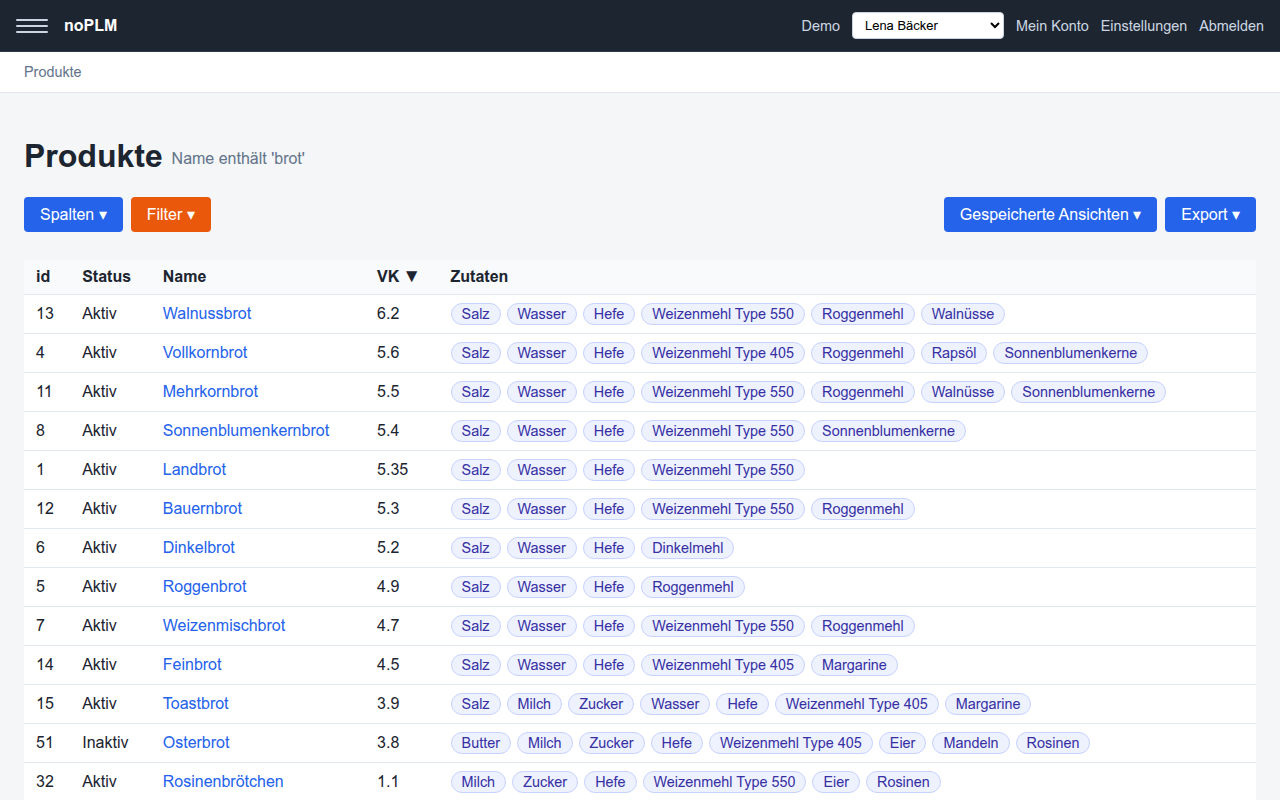Open the Feinbrot product link
Image resolution: width=1280 pixels, height=800 pixels.
tap(192, 664)
